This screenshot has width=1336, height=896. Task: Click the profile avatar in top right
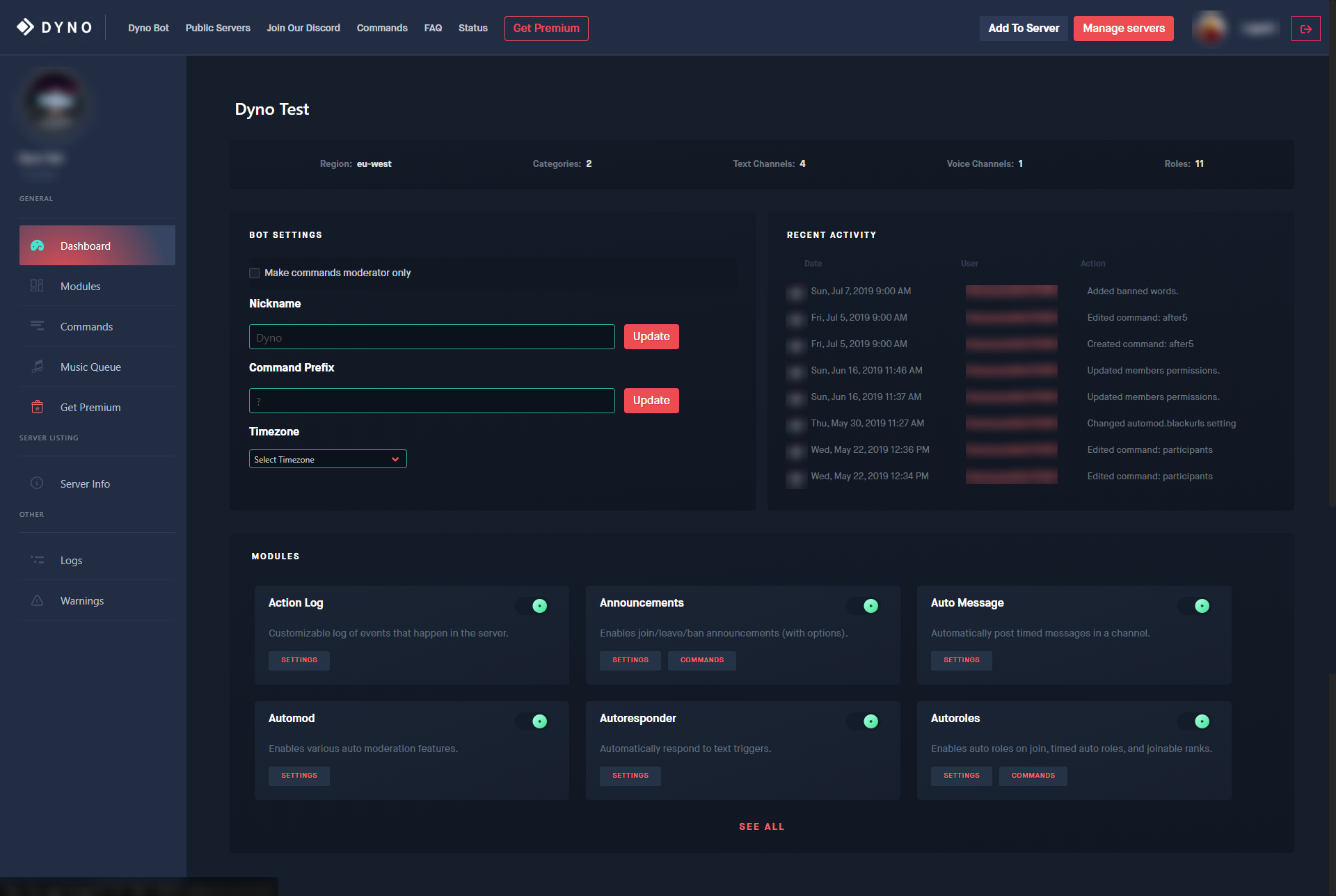point(1210,28)
